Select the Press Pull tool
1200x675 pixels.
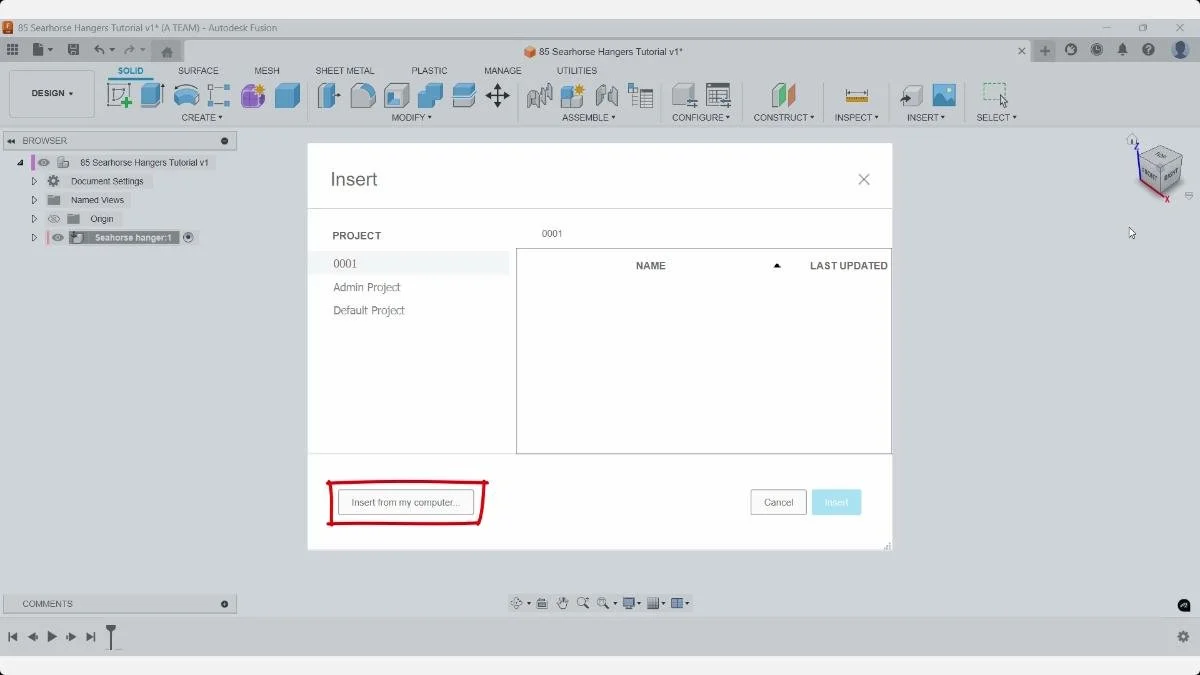pos(329,95)
